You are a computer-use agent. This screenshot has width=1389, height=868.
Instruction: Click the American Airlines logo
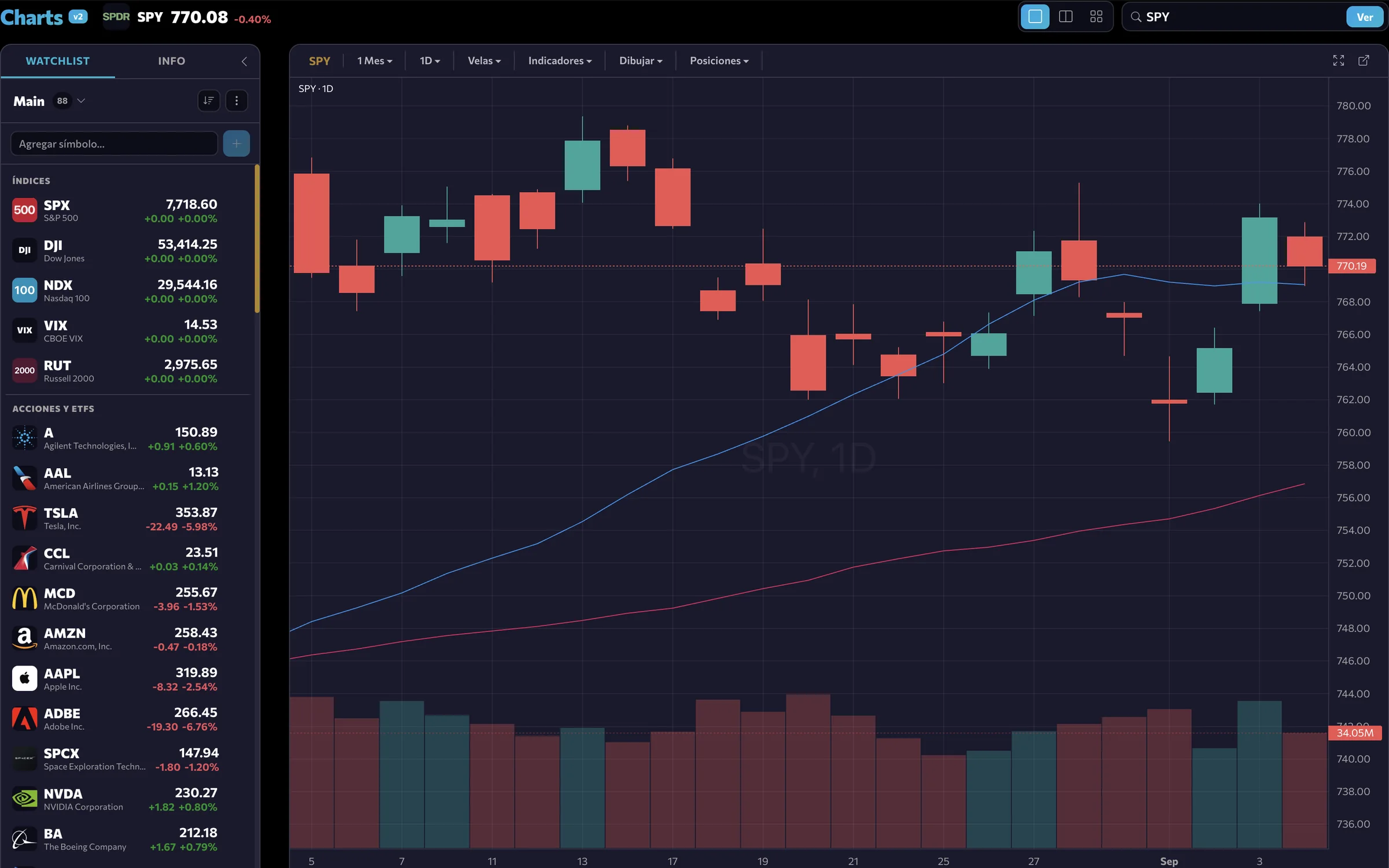pos(24,478)
